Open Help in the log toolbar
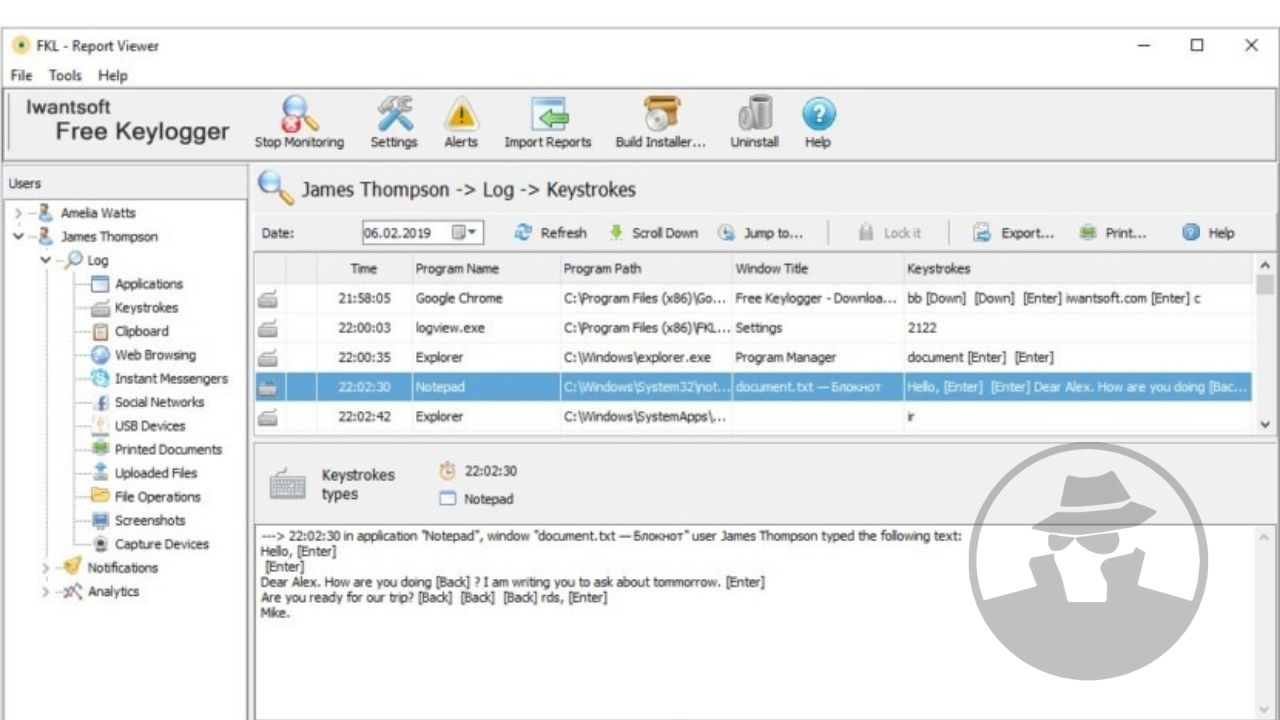 pyautogui.click(x=1208, y=233)
